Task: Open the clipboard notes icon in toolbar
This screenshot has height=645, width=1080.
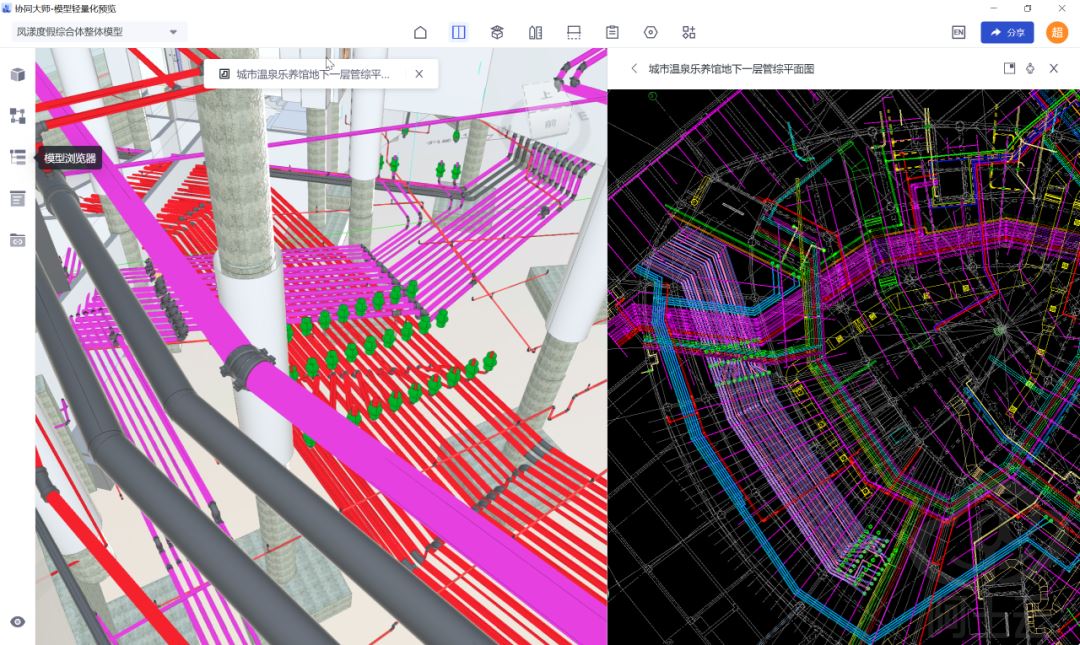Action: tap(612, 32)
